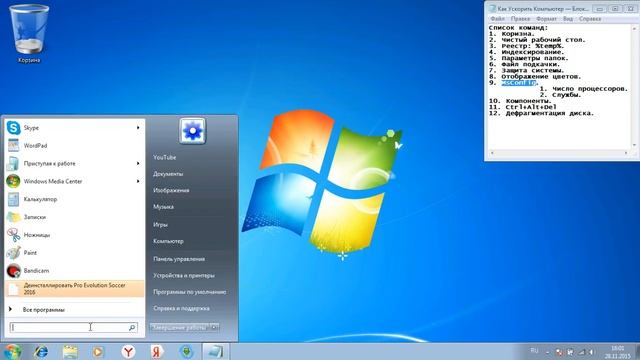Open the Файл menu in Notepad
The width and height of the screenshot is (640, 360).
point(497,19)
